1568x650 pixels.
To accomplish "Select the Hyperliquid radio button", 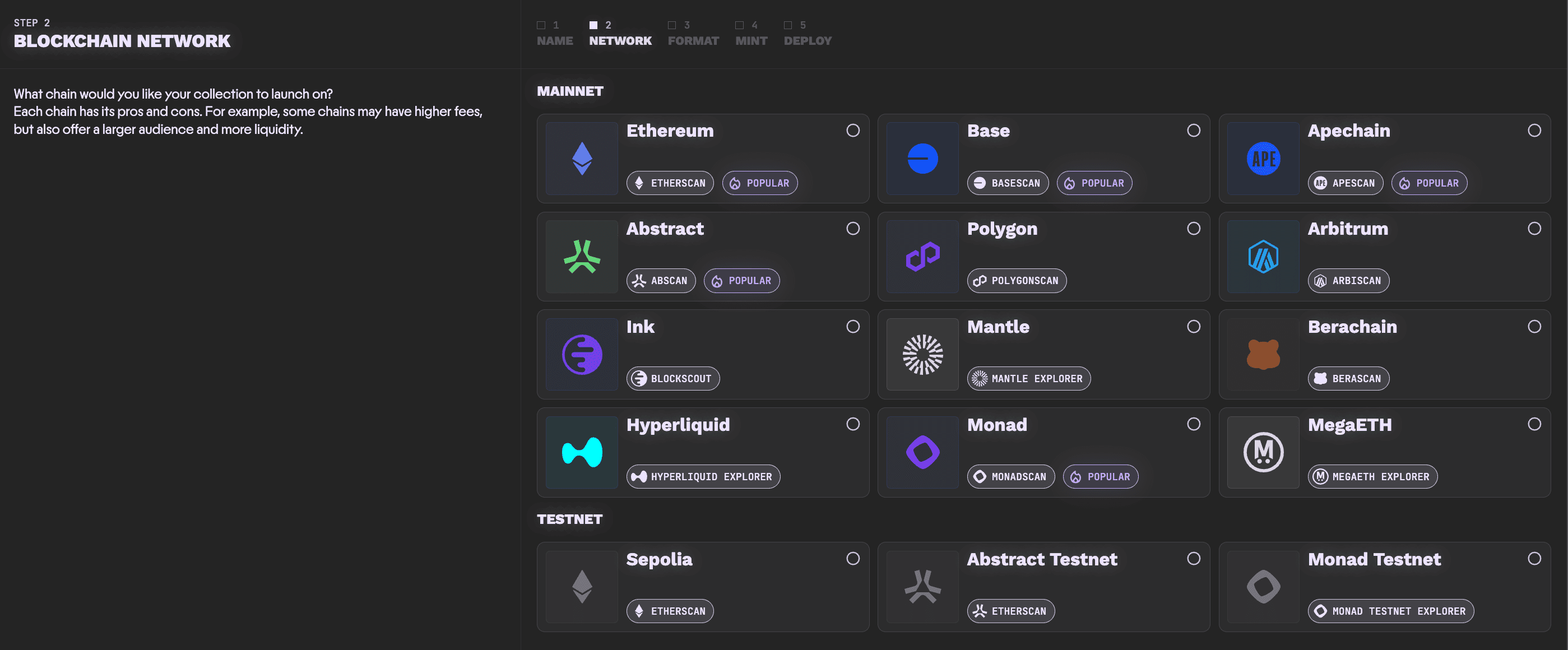I will [x=853, y=424].
